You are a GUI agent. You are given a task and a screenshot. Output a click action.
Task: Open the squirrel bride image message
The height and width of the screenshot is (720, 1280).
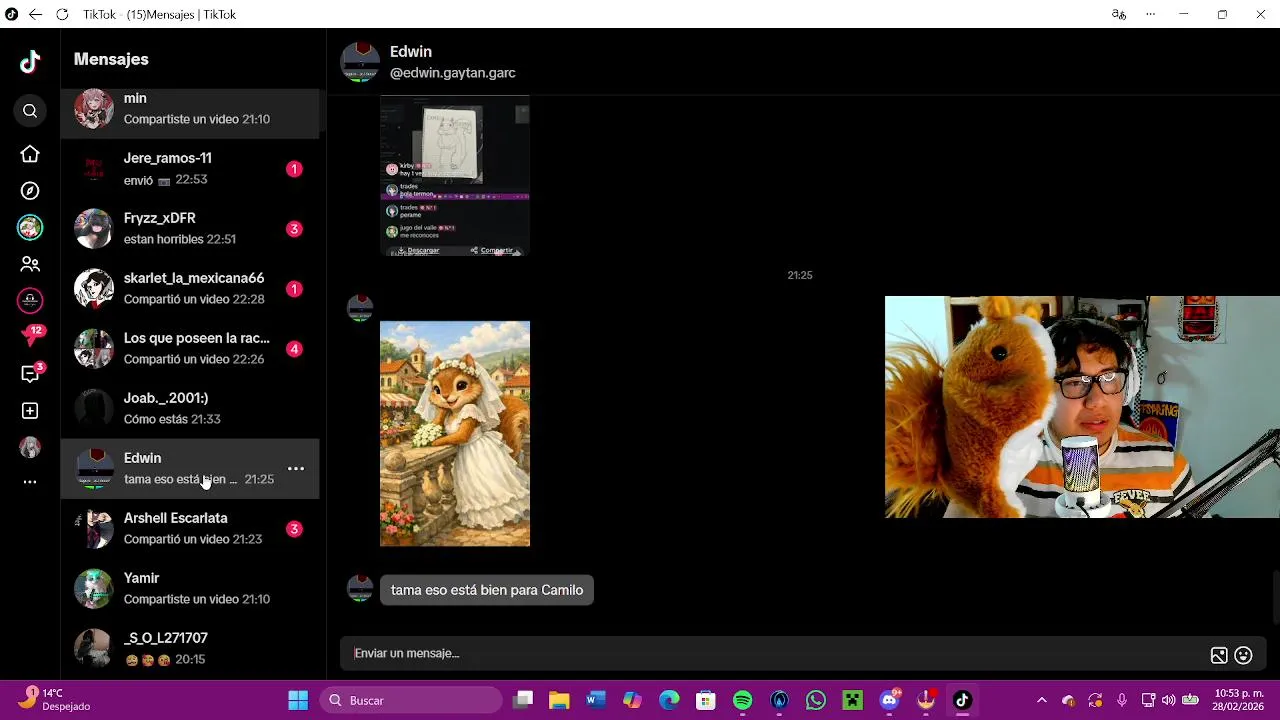point(455,433)
